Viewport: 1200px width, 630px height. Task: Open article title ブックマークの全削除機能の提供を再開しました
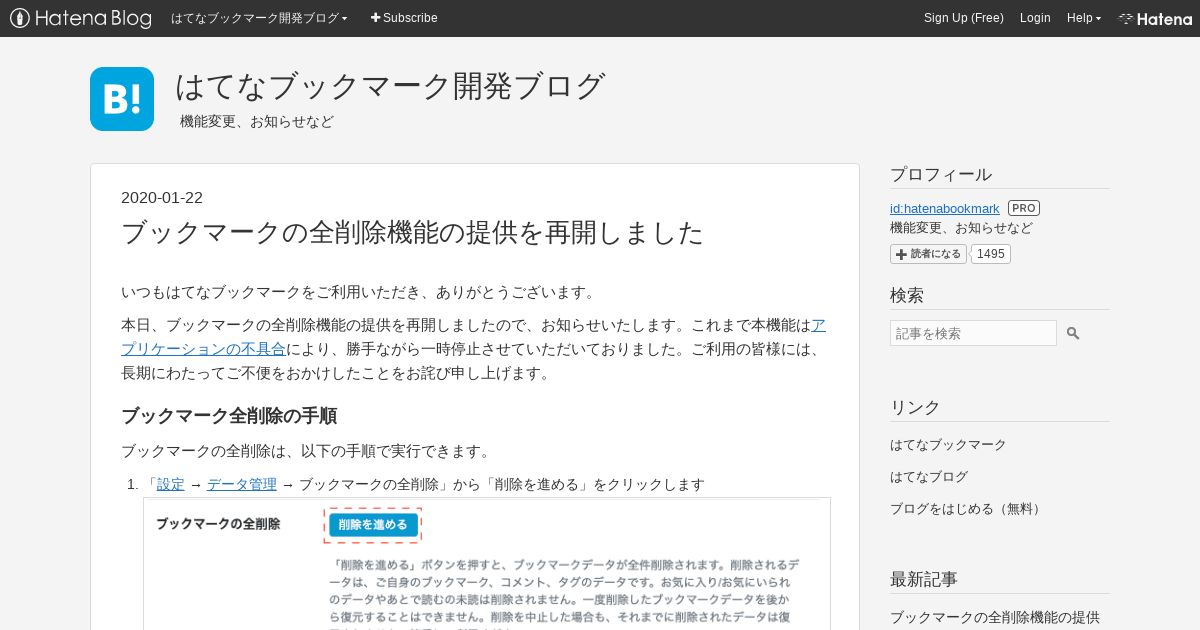(412, 233)
